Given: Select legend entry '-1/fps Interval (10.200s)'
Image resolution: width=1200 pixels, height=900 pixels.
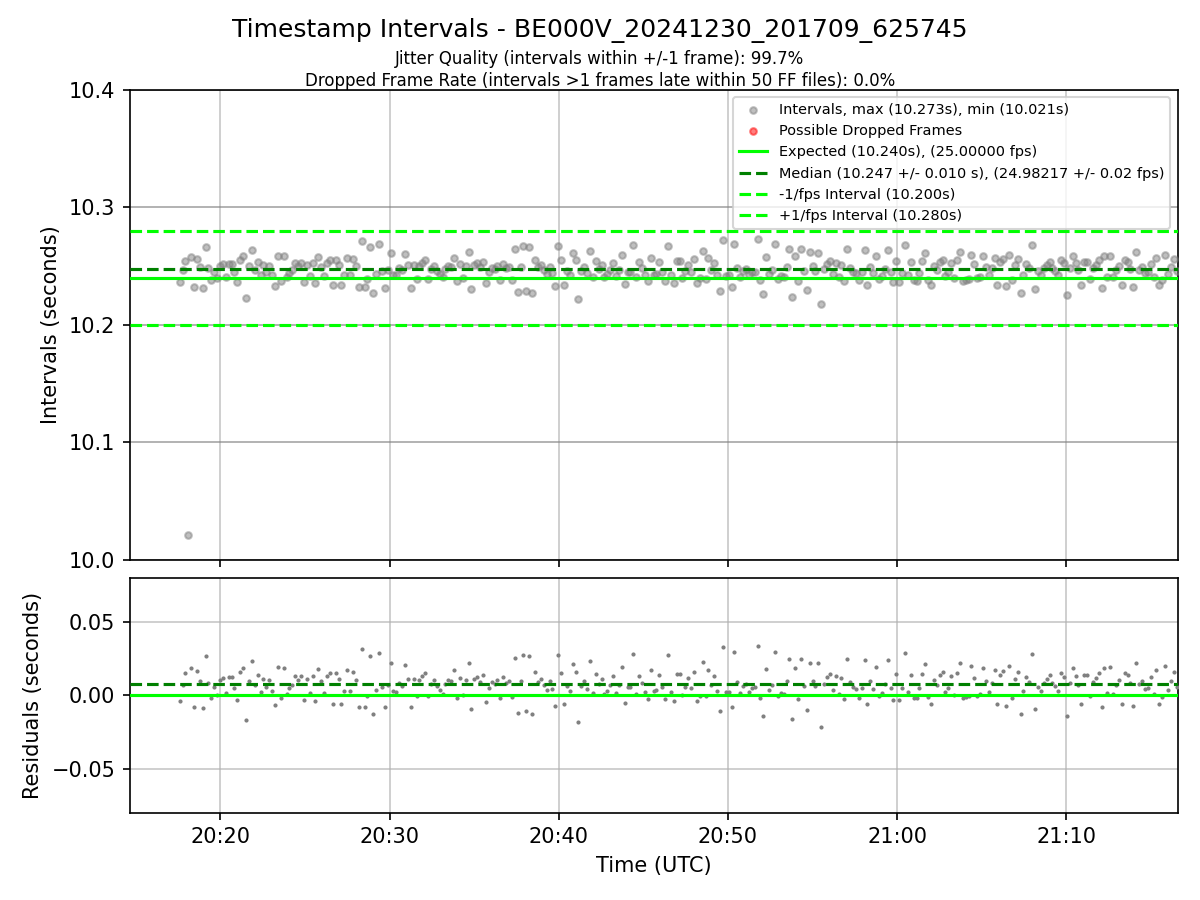Looking at the screenshot, I should tap(866, 194).
